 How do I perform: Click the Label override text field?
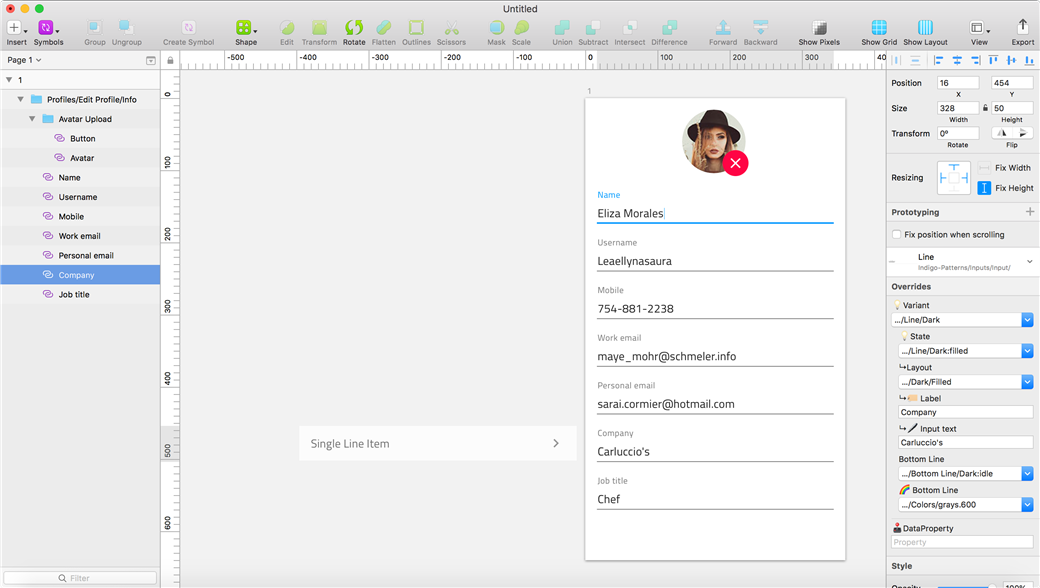click(x=965, y=412)
